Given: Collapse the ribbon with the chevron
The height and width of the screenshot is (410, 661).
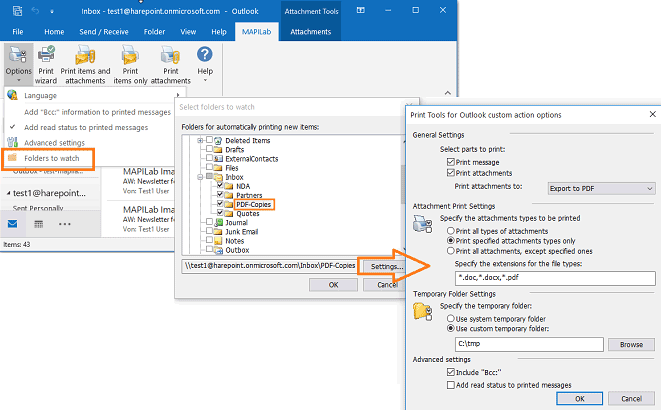Looking at the screenshot, I should pyautogui.click(x=448, y=93).
